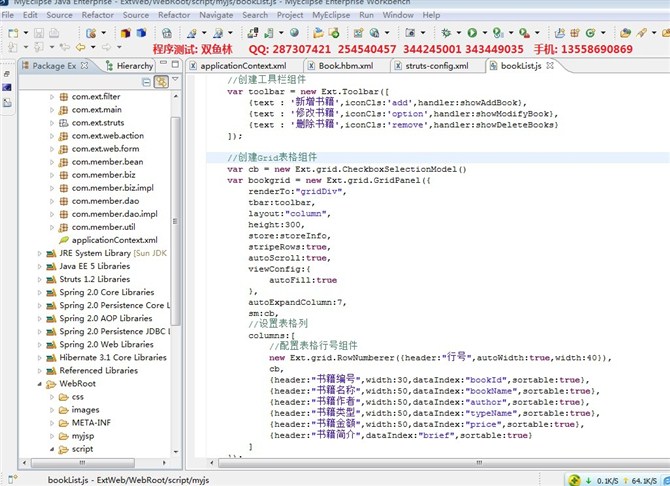Viewport: 670px width, 486px height.
Task: Click the yellow and purple package cube icon
Action: click(x=126, y=33)
